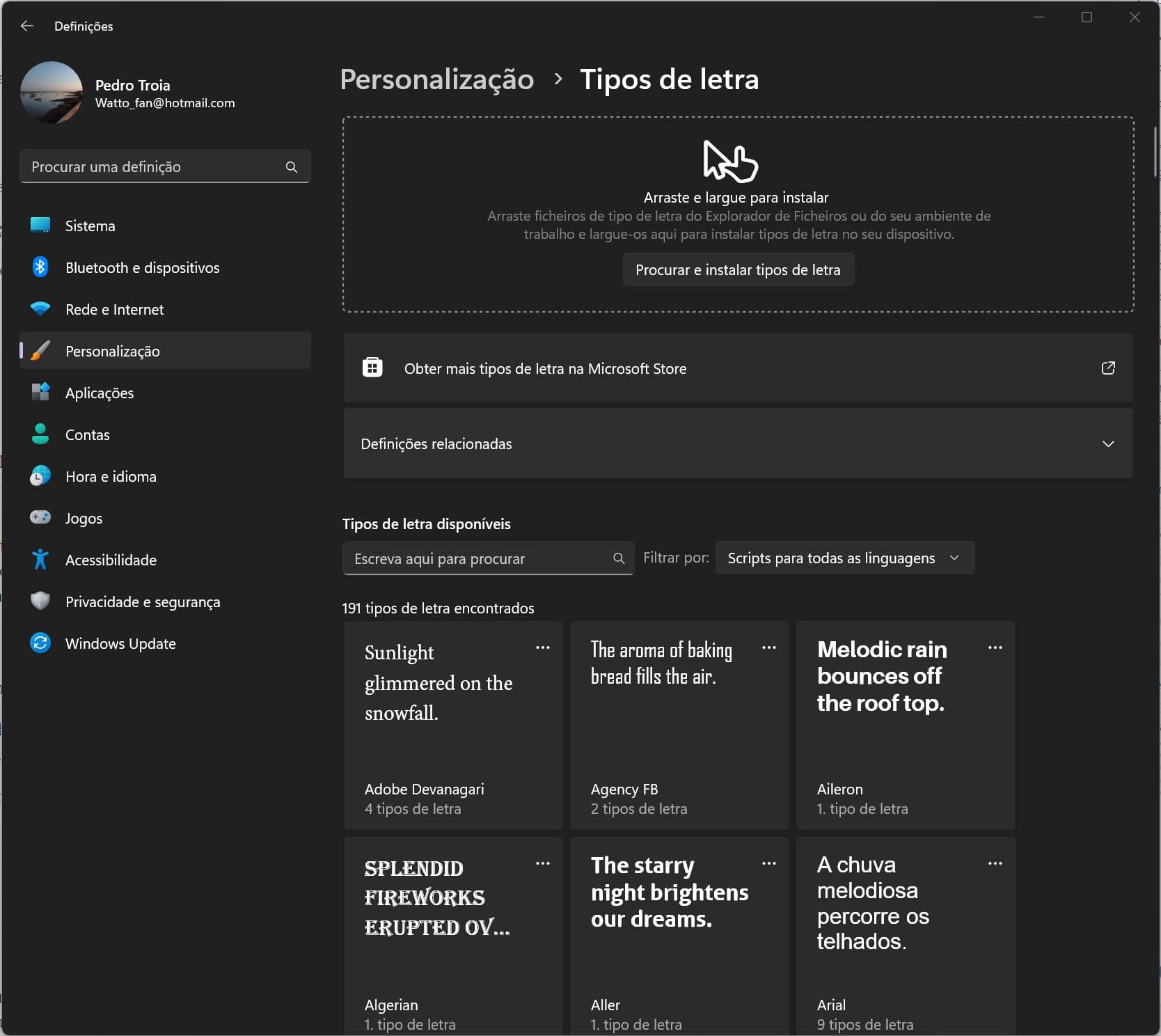The height and width of the screenshot is (1036, 1161).
Task: Open more options for Agency FB font
Action: click(768, 647)
